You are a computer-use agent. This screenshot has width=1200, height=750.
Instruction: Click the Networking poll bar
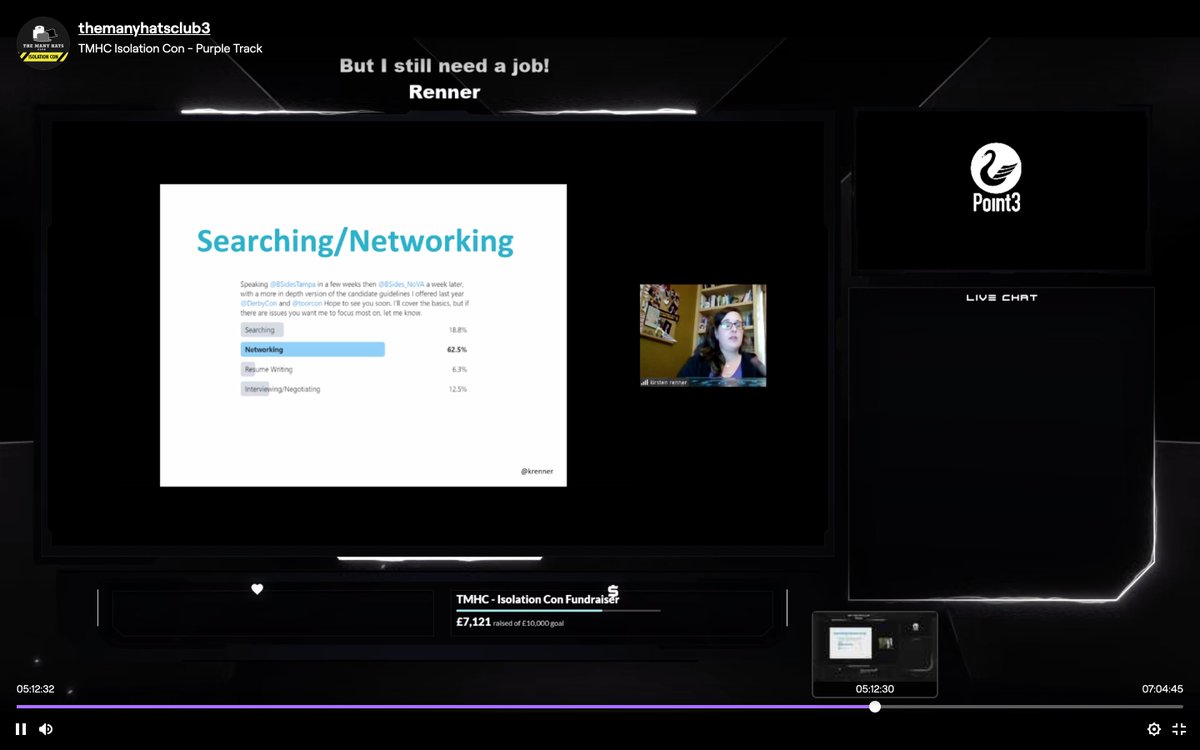point(312,349)
